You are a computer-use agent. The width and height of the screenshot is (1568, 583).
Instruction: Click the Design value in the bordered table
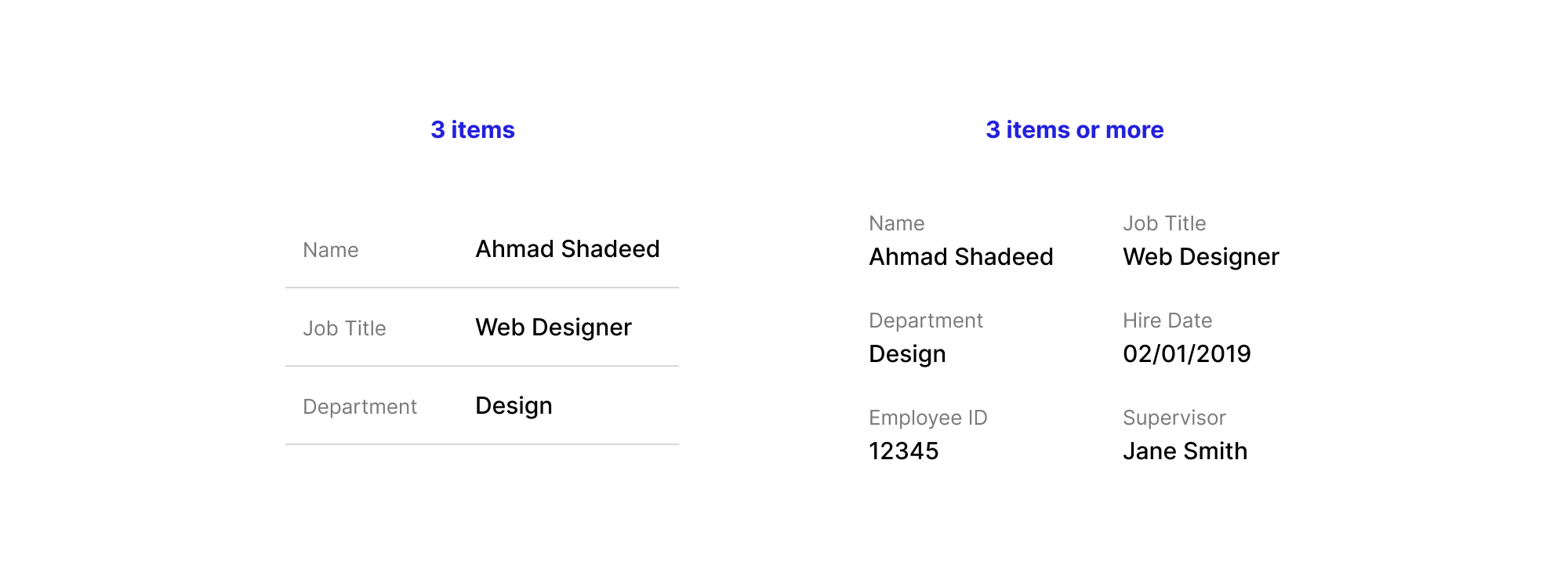point(514,406)
